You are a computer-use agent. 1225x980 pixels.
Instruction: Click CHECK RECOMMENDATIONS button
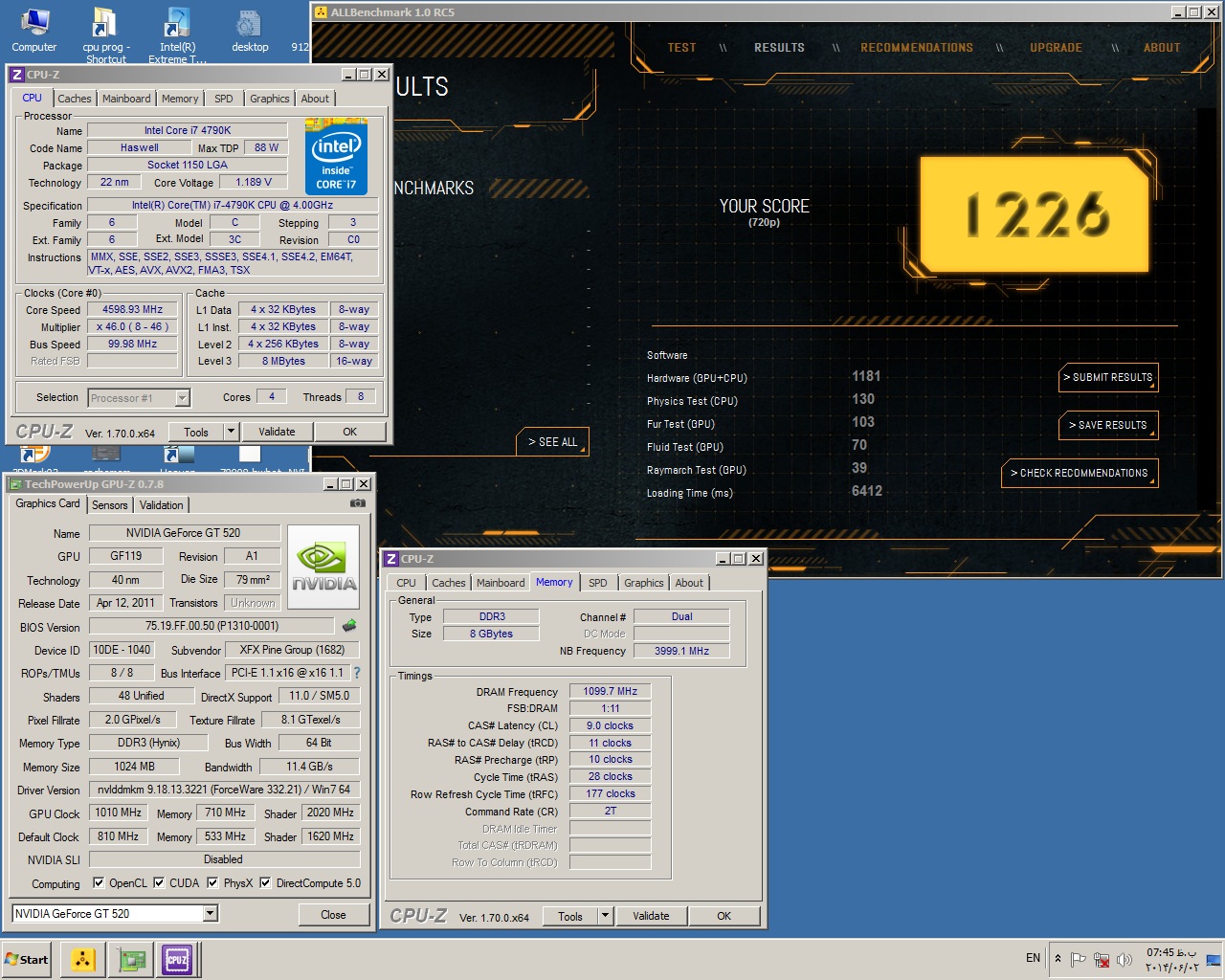[1080, 473]
